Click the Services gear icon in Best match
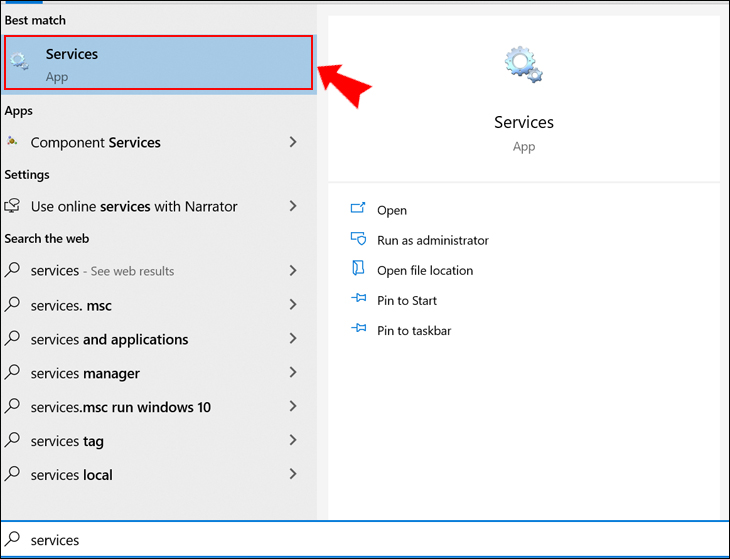Image resolution: width=730 pixels, height=559 pixels. 19,62
